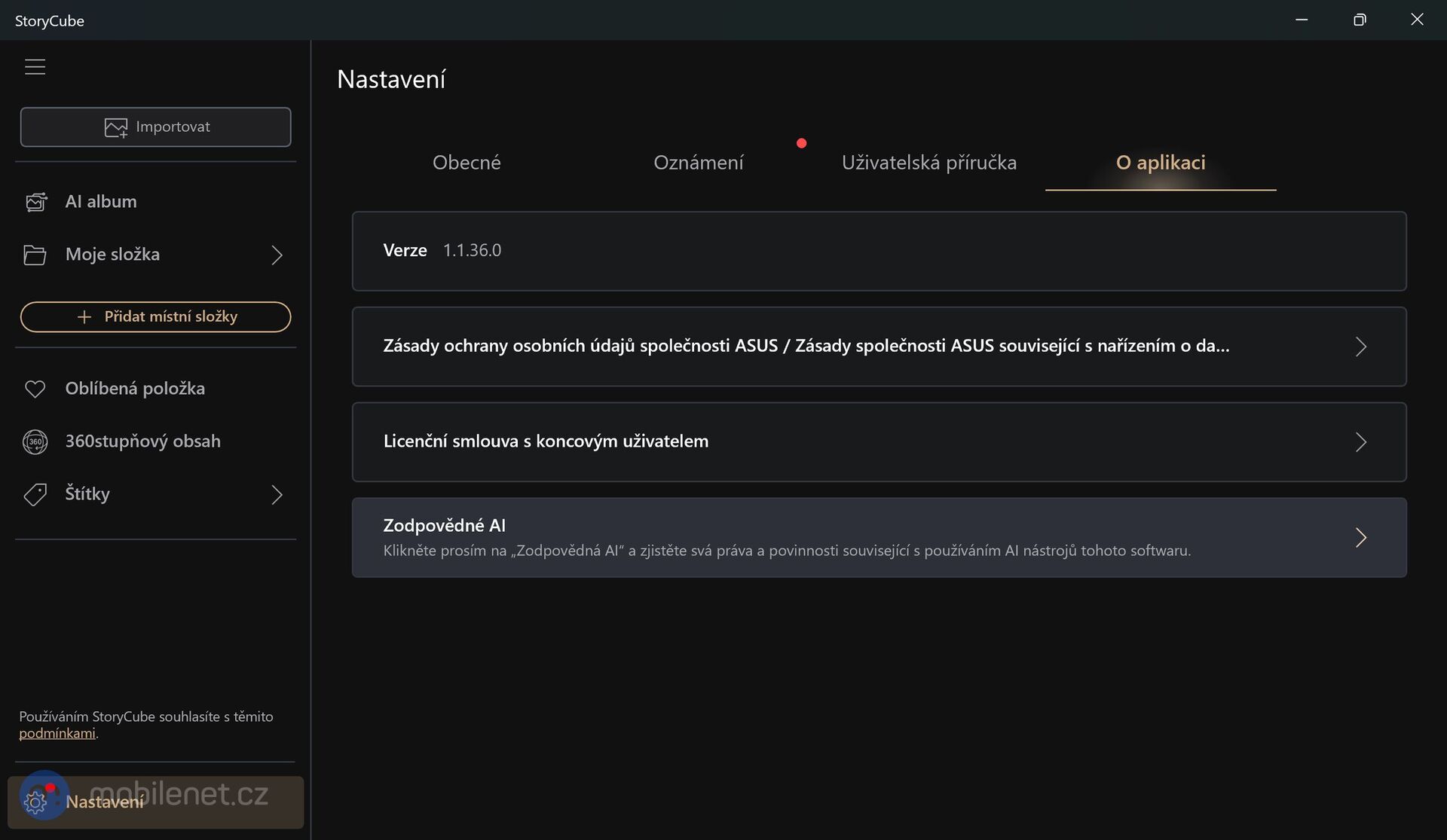Click the Verze 1.1.36.0 row
The width and height of the screenshot is (1447, 840).
pyautogui.click(x=879, y=251)
